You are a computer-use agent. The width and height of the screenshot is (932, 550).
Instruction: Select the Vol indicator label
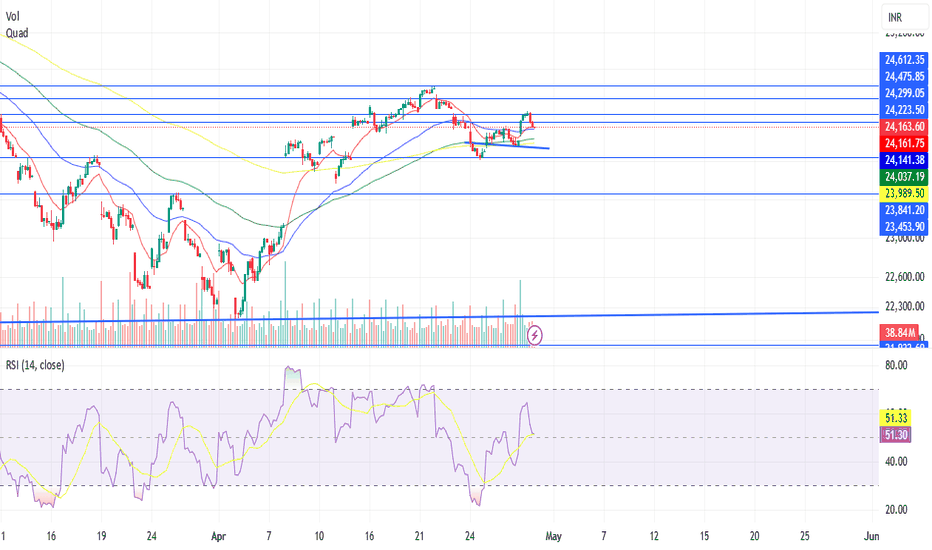pyautogui.click(x=11, y=16)
